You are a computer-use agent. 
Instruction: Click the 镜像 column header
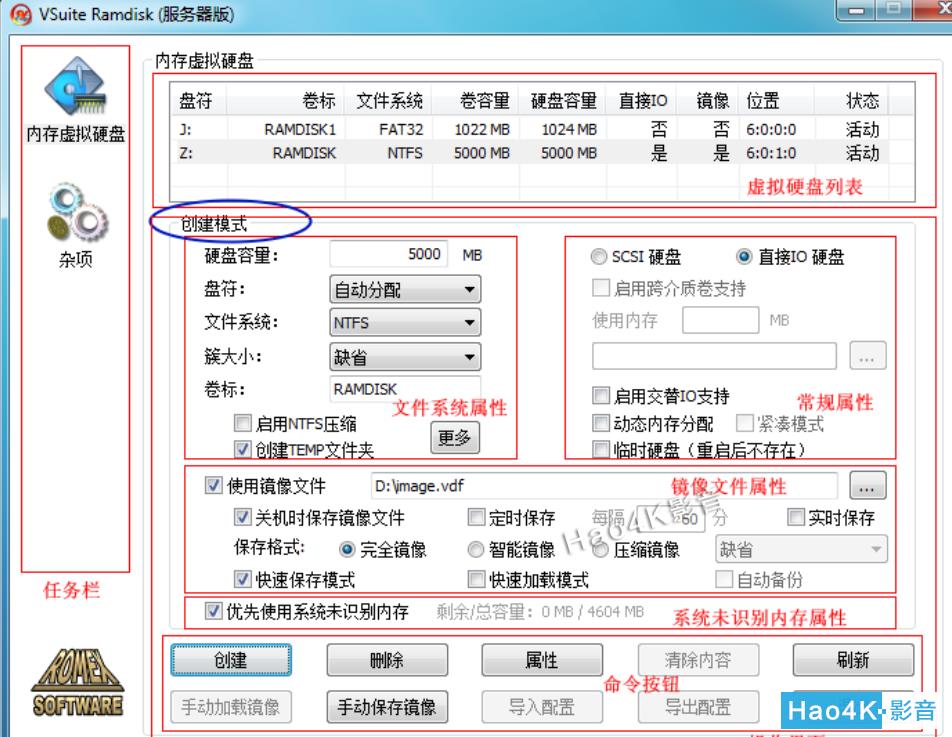[708, 100]
